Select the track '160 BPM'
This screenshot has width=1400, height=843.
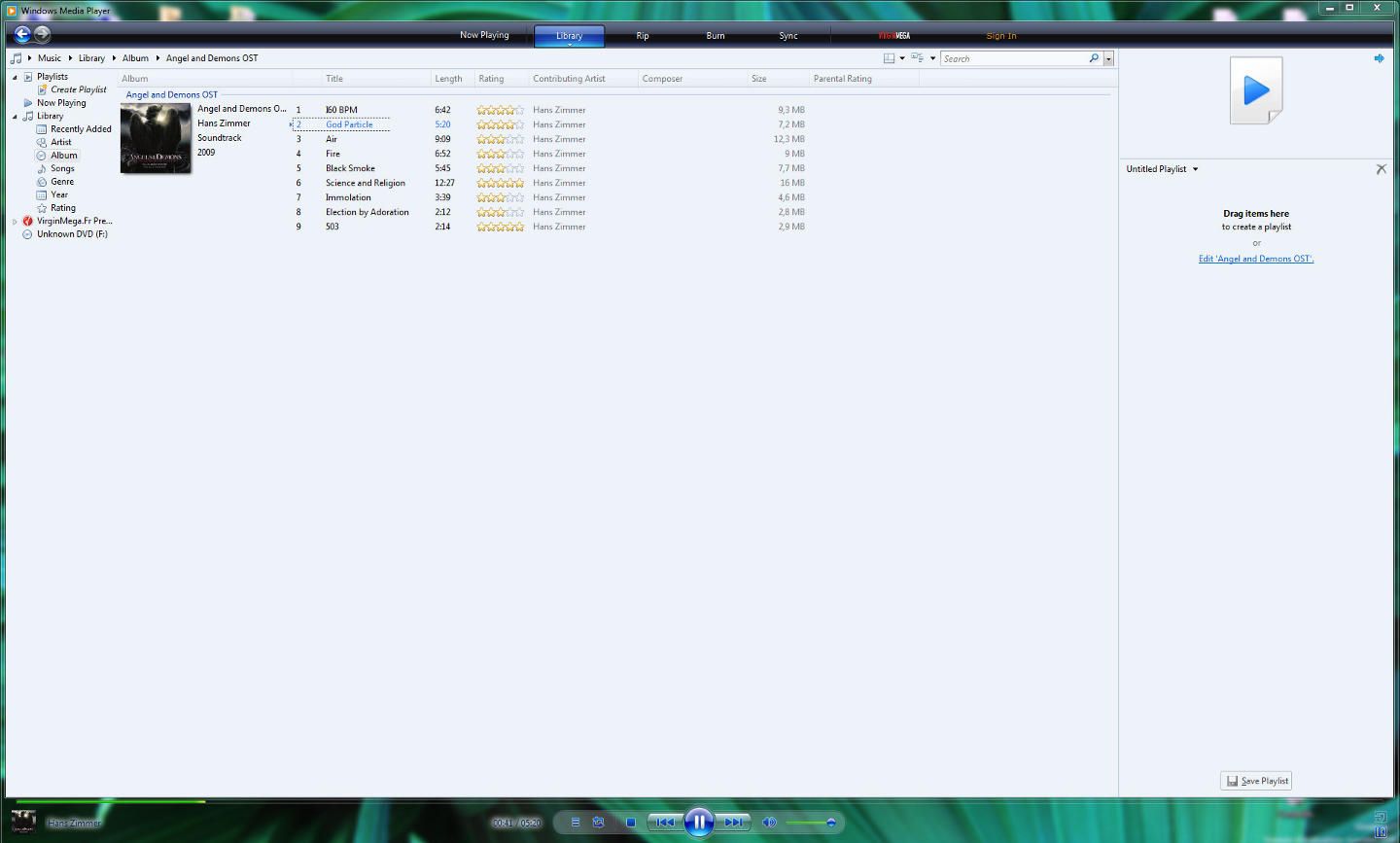341,110
